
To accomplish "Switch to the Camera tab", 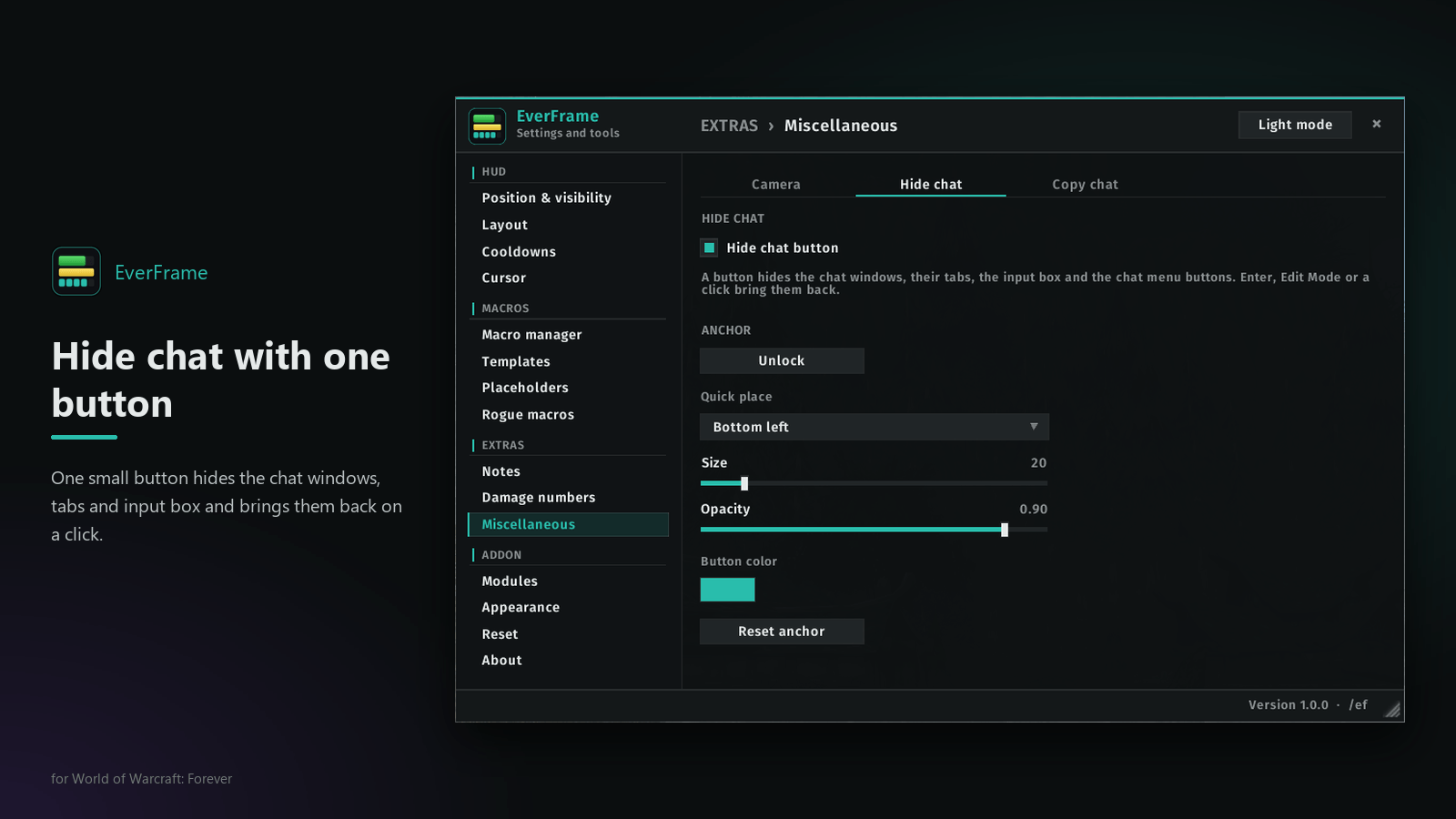I will pos(776,184).
